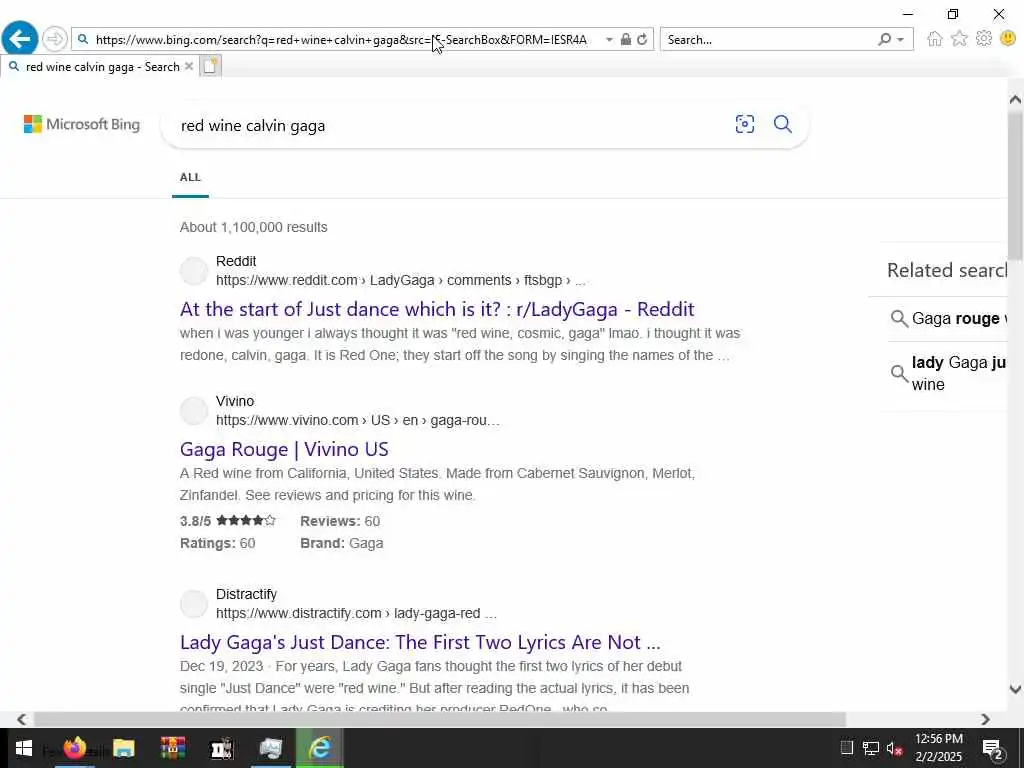Click the browser Forward arrow button
The height and width of the screenshot is (768, 1024).
pos(55,39)
